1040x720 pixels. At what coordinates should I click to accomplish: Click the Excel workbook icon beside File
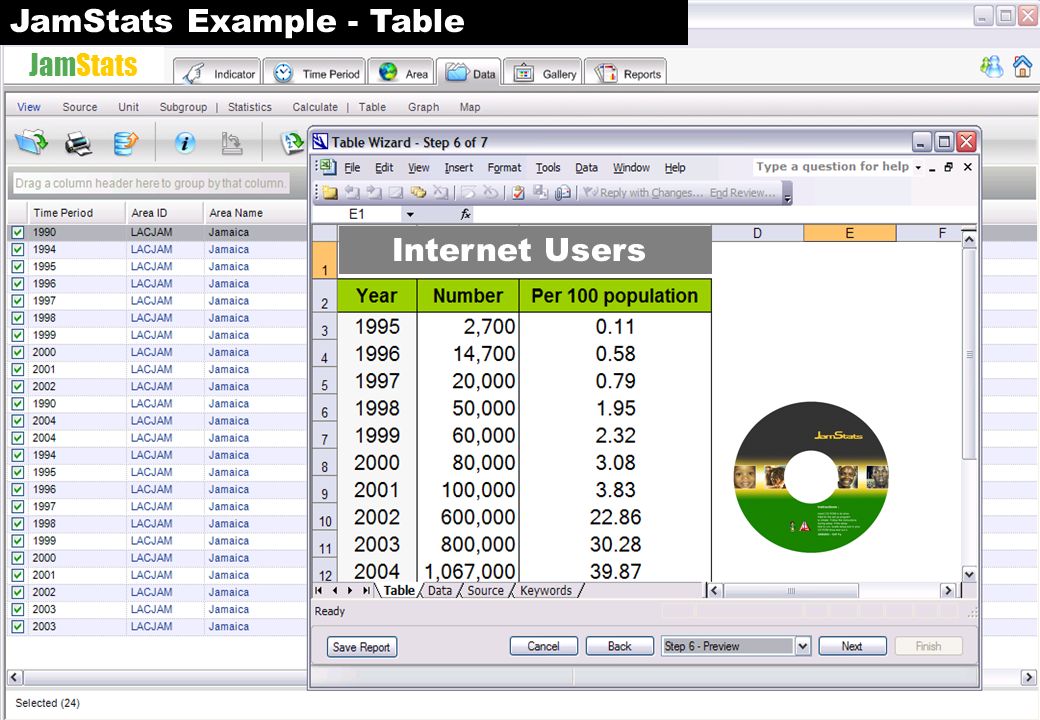326,167
